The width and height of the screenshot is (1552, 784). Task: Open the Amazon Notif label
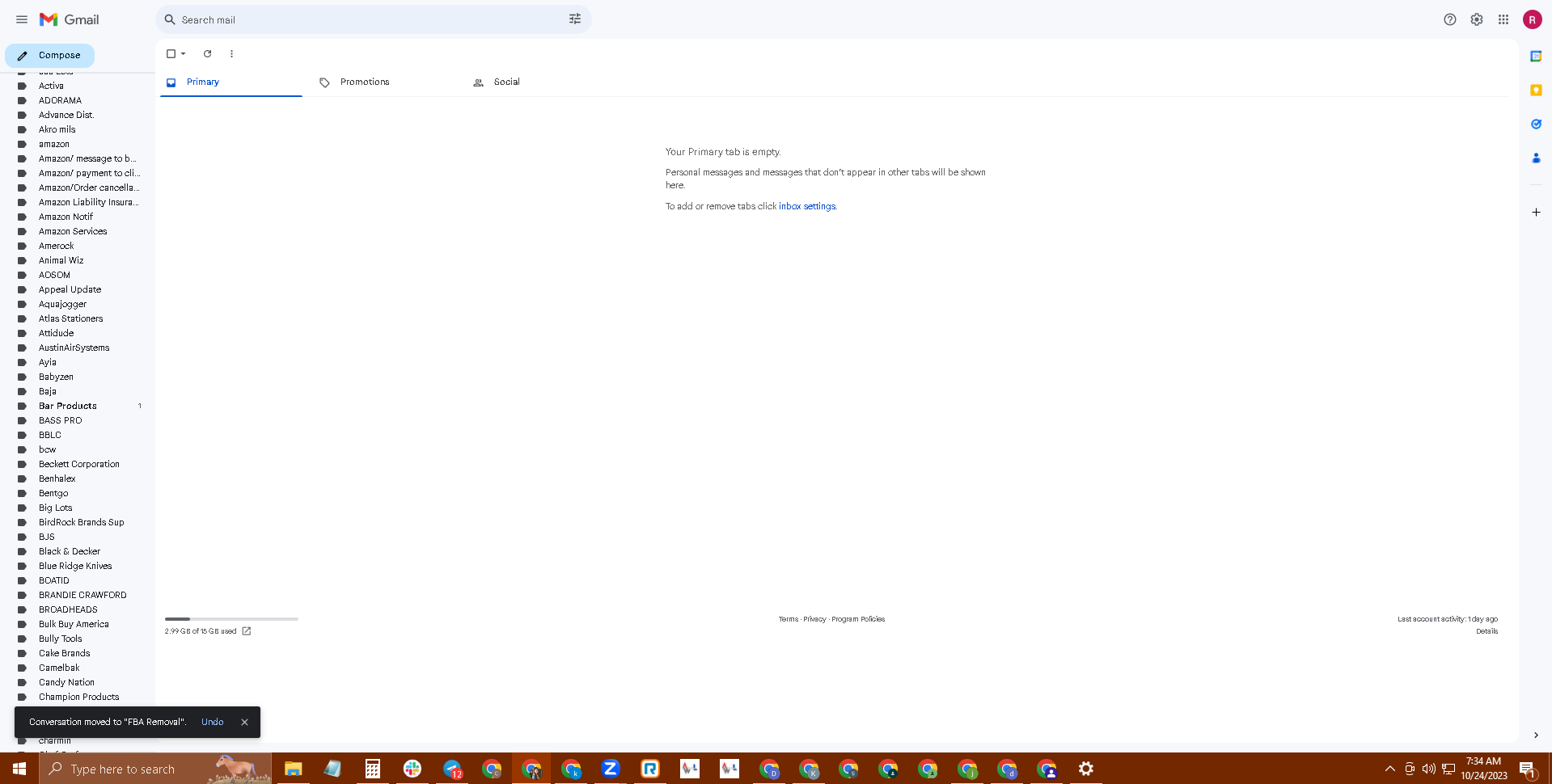coord(66,217)
